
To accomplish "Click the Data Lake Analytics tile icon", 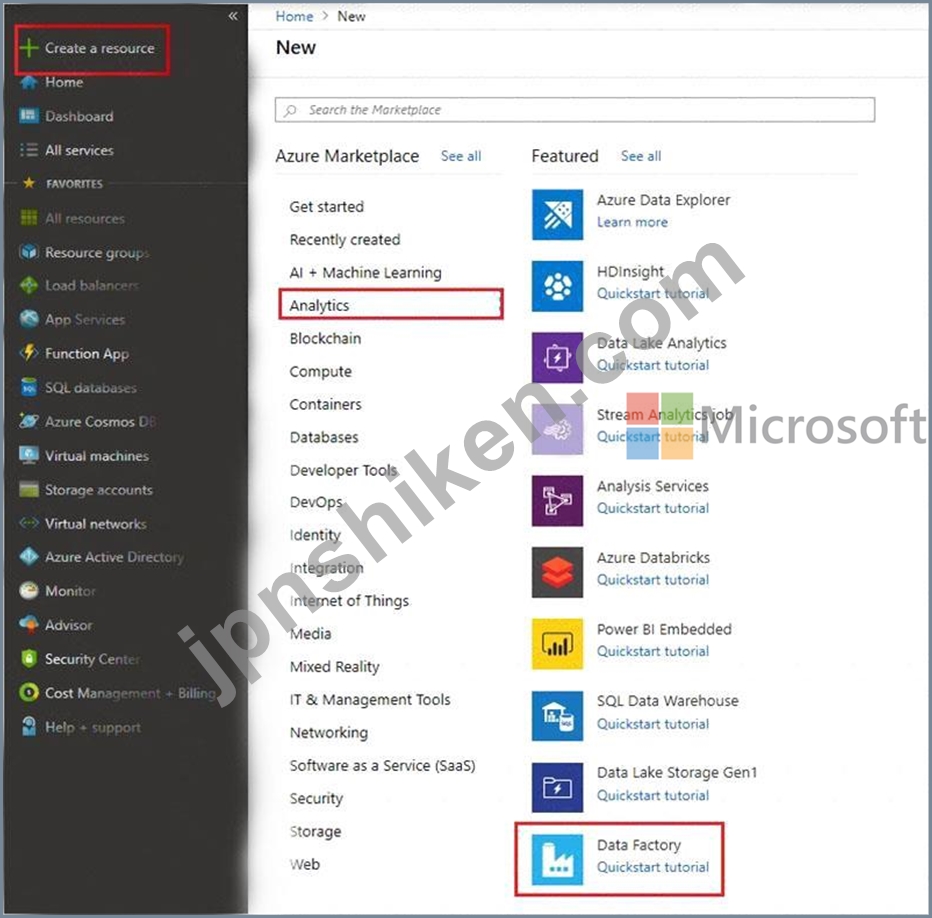I will click(557, 357).
